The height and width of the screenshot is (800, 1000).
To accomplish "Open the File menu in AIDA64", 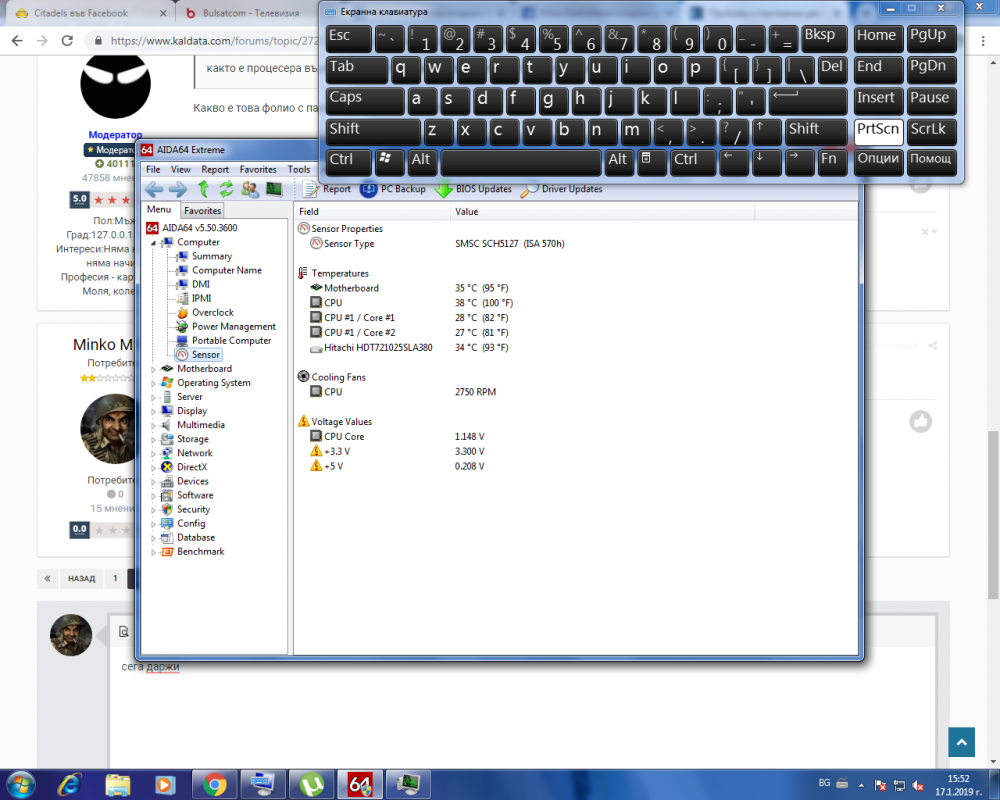I will pyautogui.click(x=153, y=169).
